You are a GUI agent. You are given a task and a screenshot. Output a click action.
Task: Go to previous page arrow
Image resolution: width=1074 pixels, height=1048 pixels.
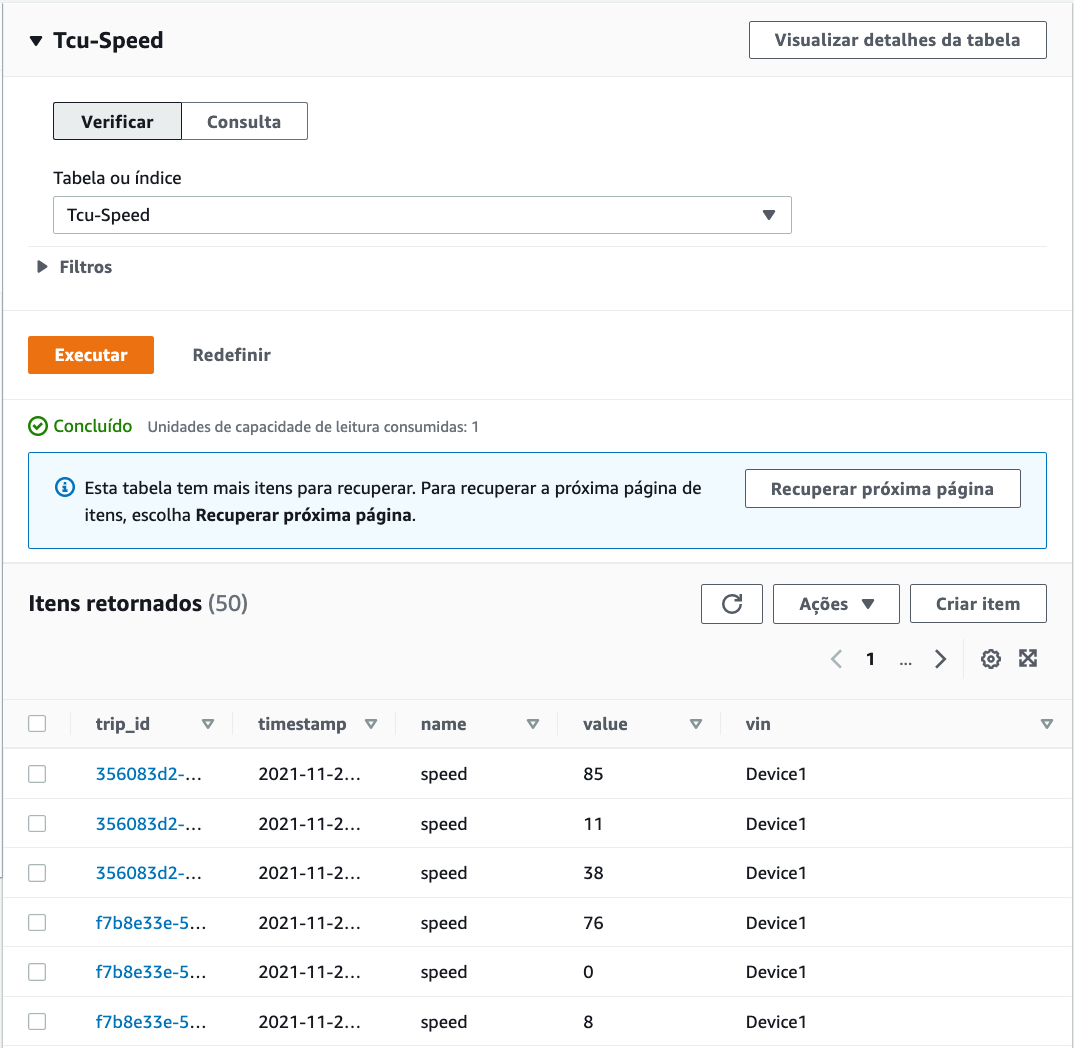836,659
